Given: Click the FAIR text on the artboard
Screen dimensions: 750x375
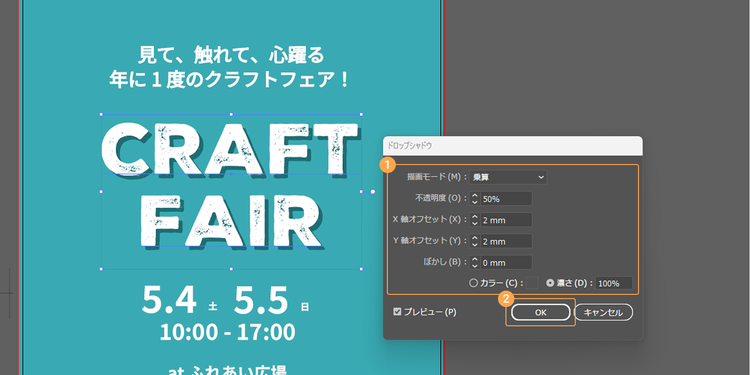Looking at the screenshot, I should point(232,222).
